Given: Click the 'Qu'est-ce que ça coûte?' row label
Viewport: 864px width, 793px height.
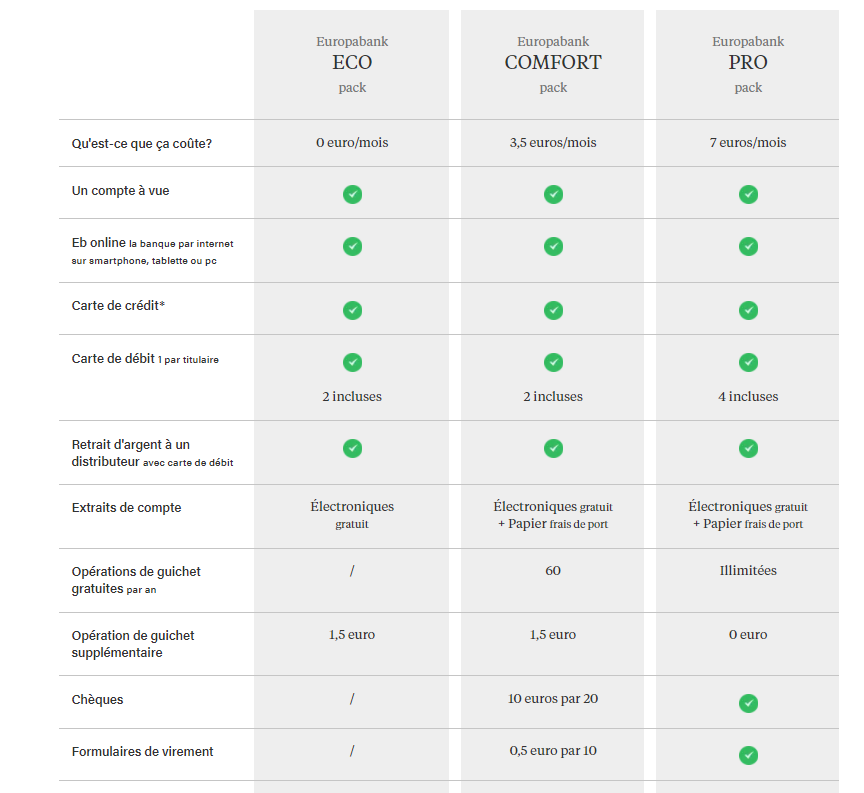Looking at the screenshot, I should (x=142, y=143).
